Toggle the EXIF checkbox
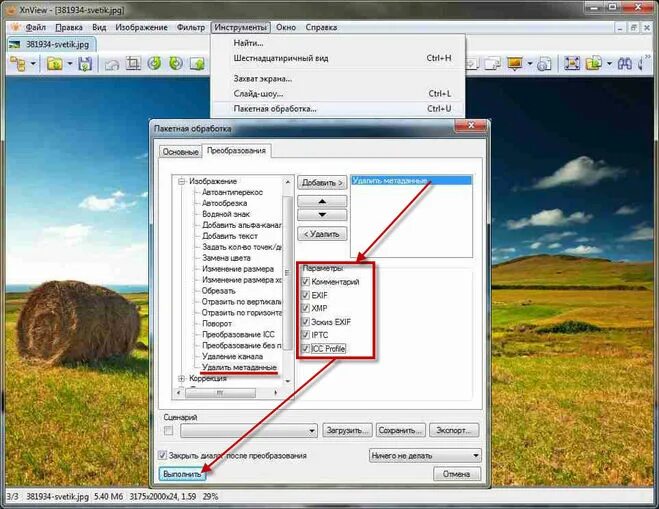Image resolution: width=659 pixels, height=509 pixels. pos(306,295)
